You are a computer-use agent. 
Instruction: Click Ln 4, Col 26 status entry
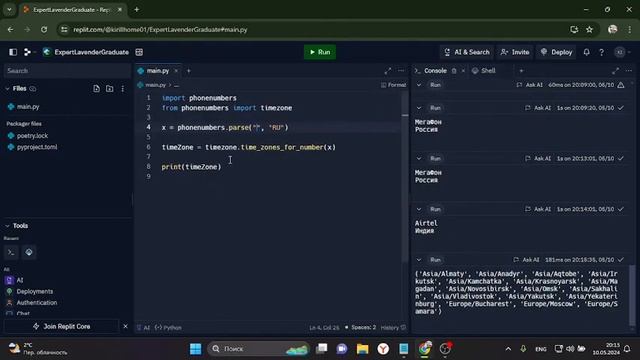point(324,327)
